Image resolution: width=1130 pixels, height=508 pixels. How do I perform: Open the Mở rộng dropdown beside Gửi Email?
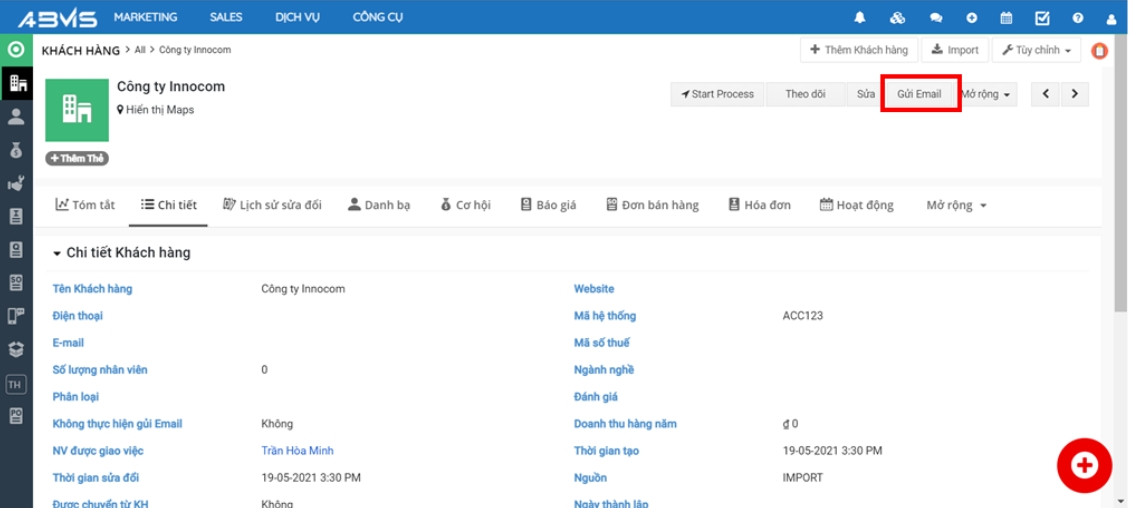pyautogui.click(x=986, y=94)
